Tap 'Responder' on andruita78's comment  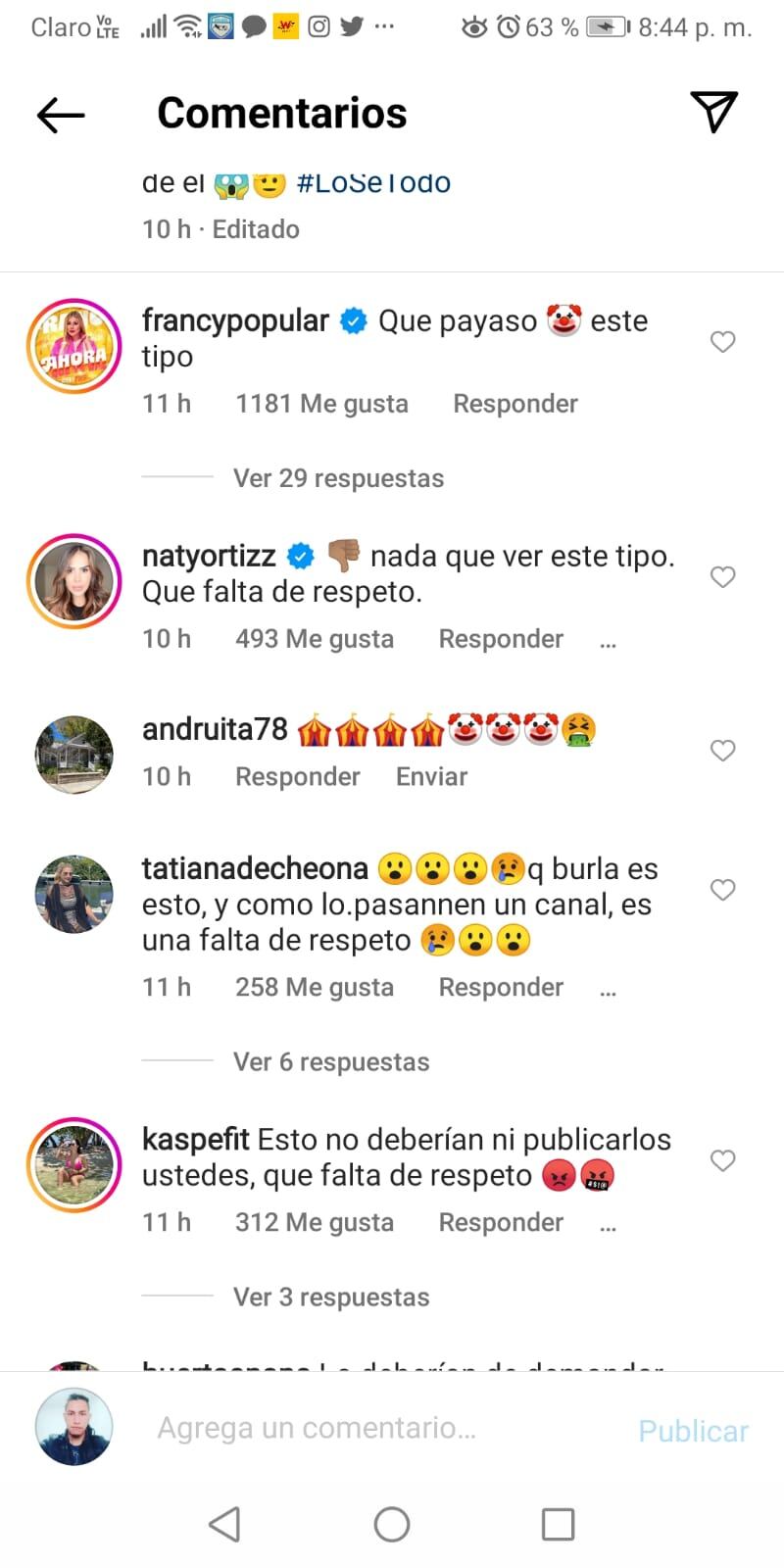click(x=297, y=776)
